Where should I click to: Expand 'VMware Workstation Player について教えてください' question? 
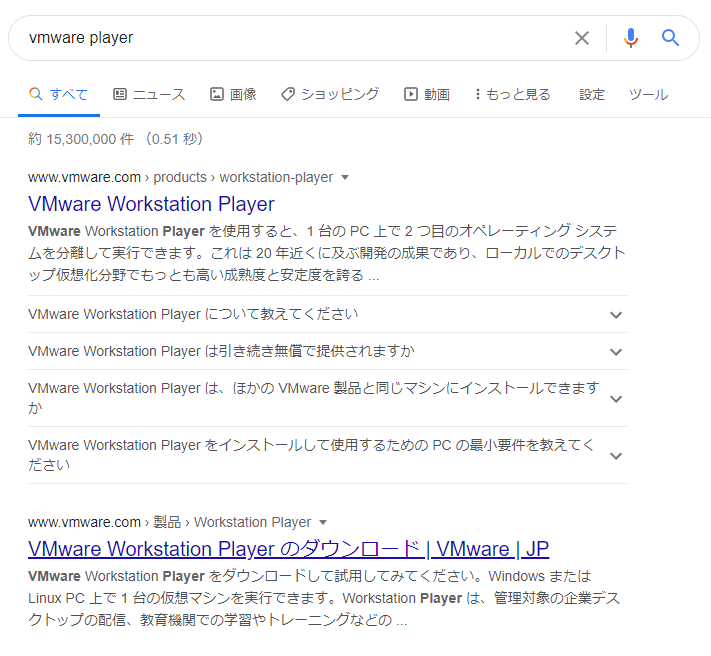(327, 314)
